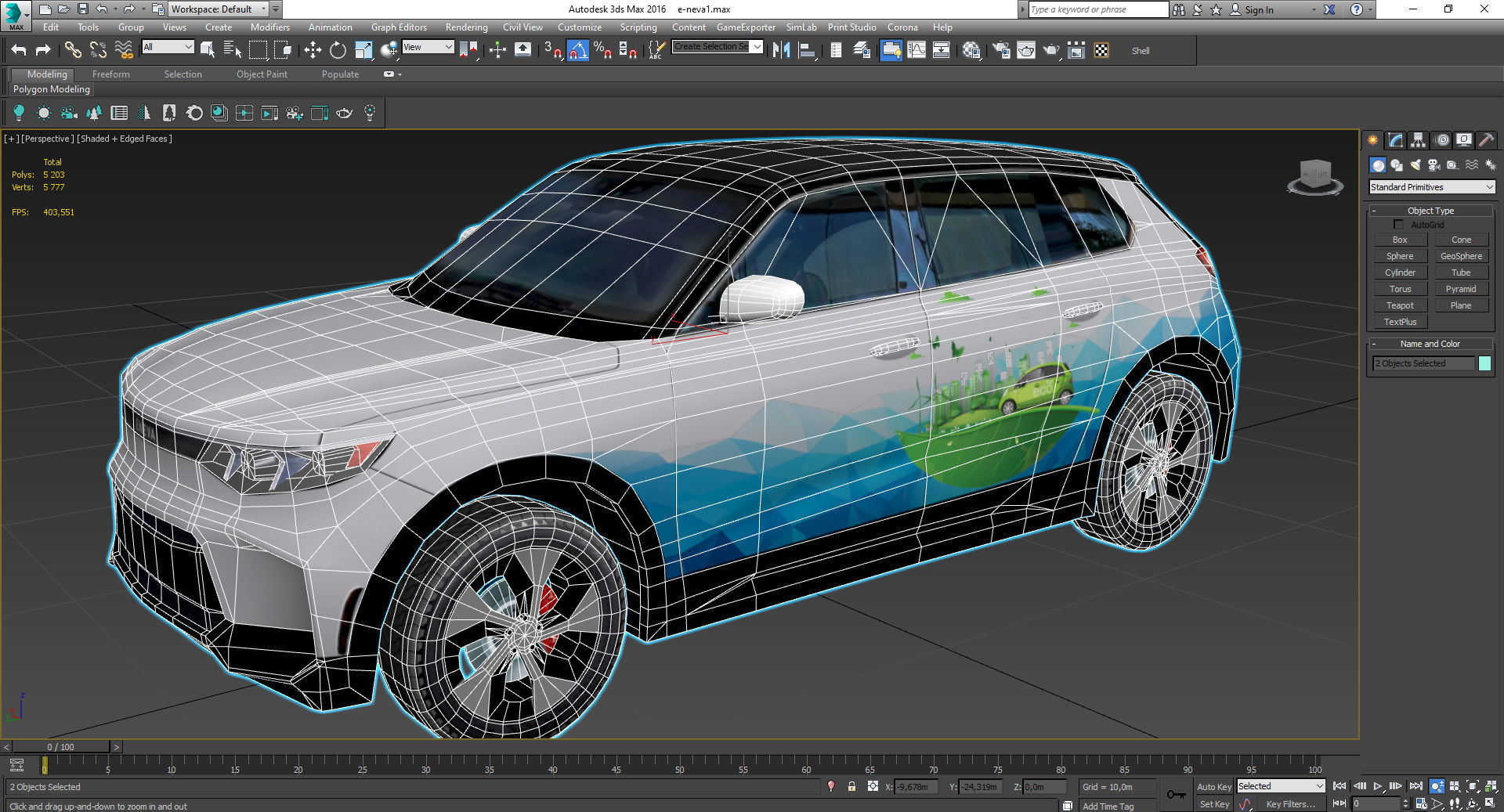
Task: Select the Teapot primitive button
Action: click(x=1400, y=305)
